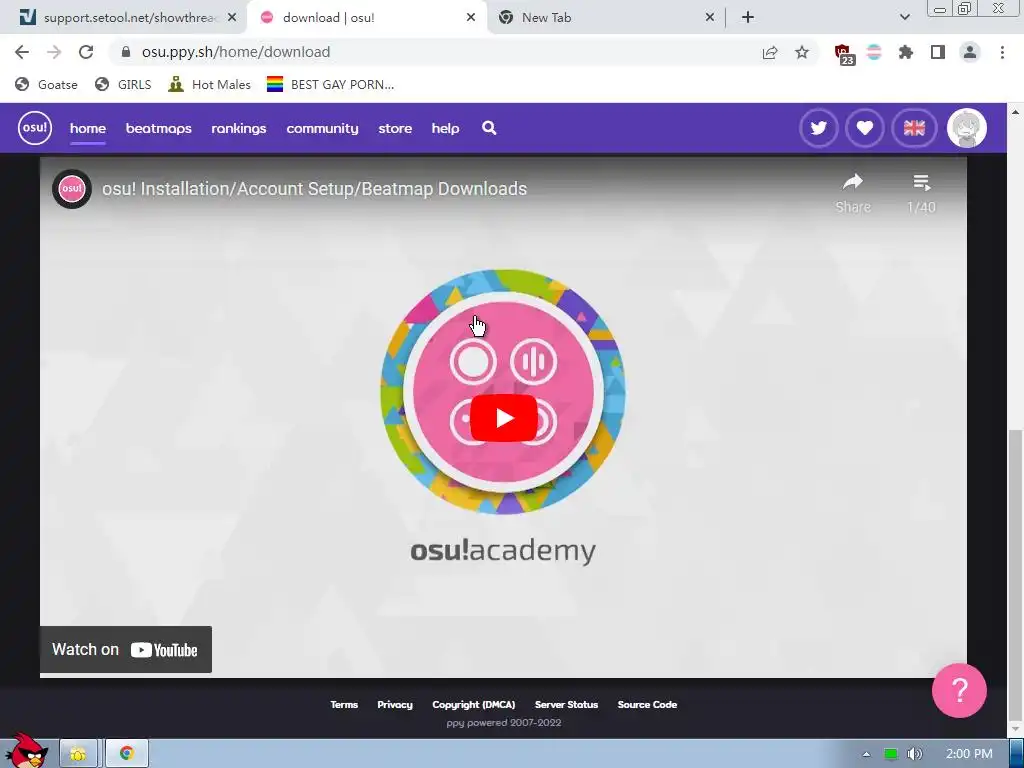Close the download | osu! tab
This screenshot has height=768, width=1024.
(x=471, y=18)
